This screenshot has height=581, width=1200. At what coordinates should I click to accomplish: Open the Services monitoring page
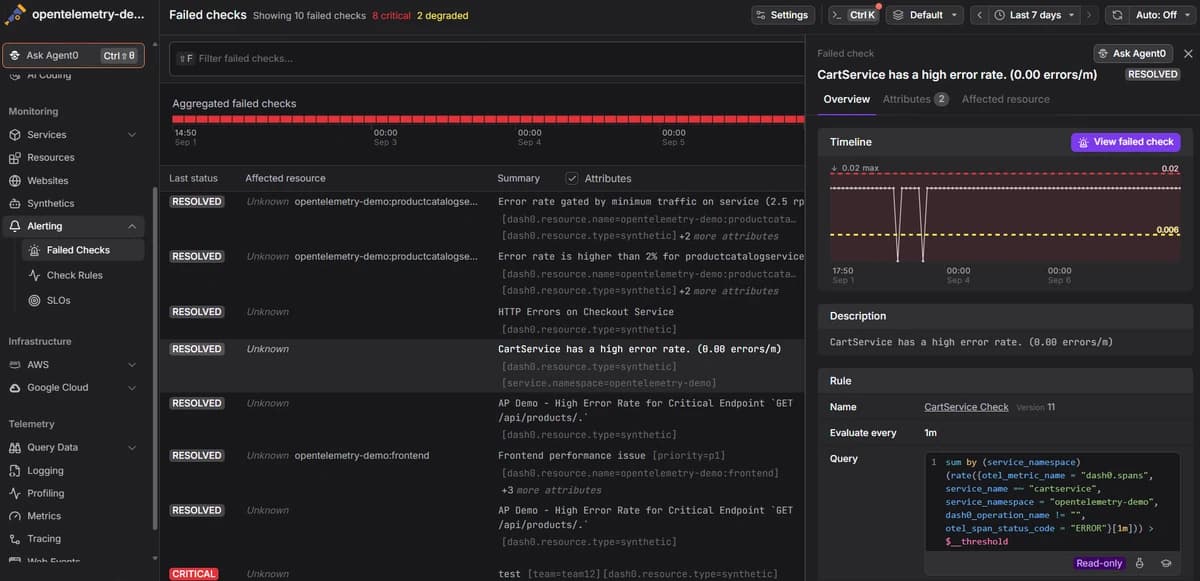[46, 135]
